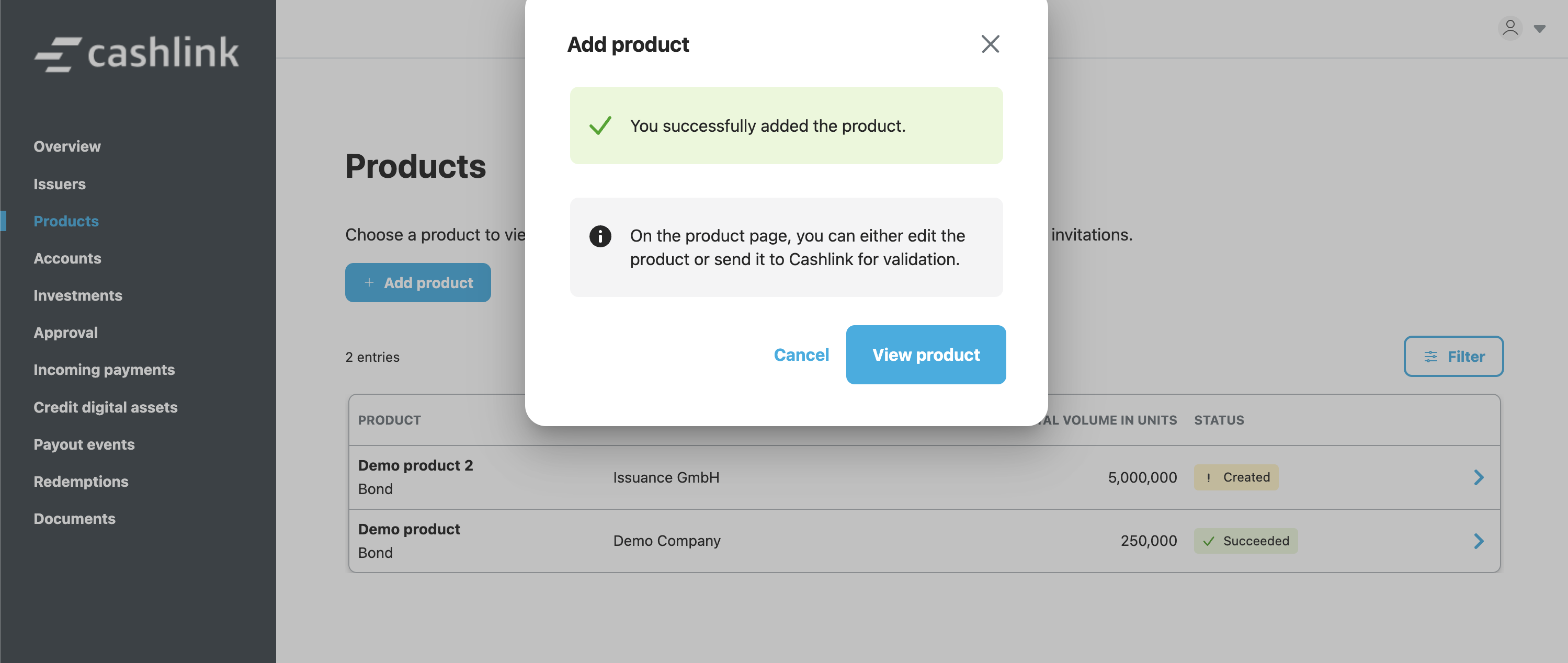Go to Overview in the sidebar
Screen dimensions: 1568x663
click(x=67, y=146)
